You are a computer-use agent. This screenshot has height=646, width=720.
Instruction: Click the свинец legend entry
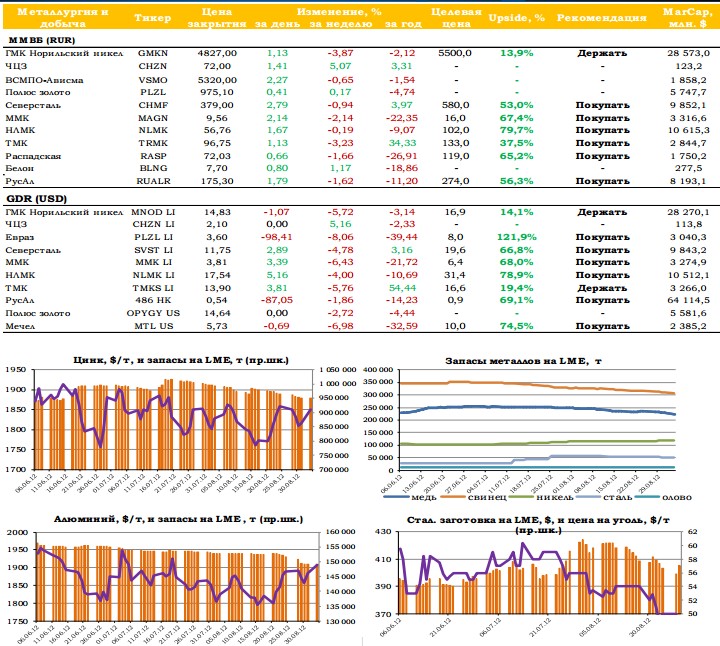pyautogui.click(x=473, y=497)
